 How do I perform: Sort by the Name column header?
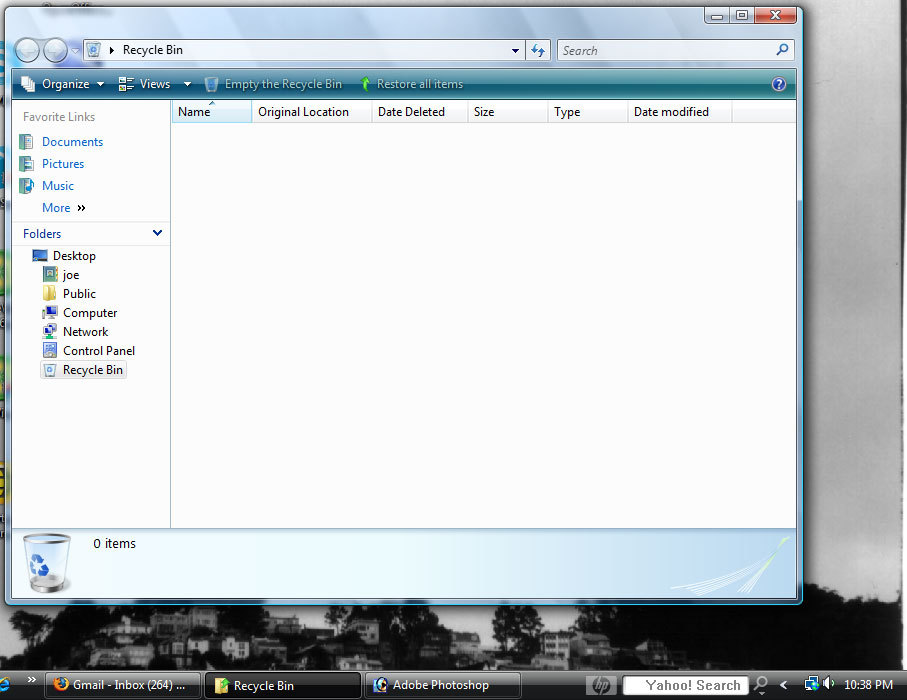coord(212,112)
